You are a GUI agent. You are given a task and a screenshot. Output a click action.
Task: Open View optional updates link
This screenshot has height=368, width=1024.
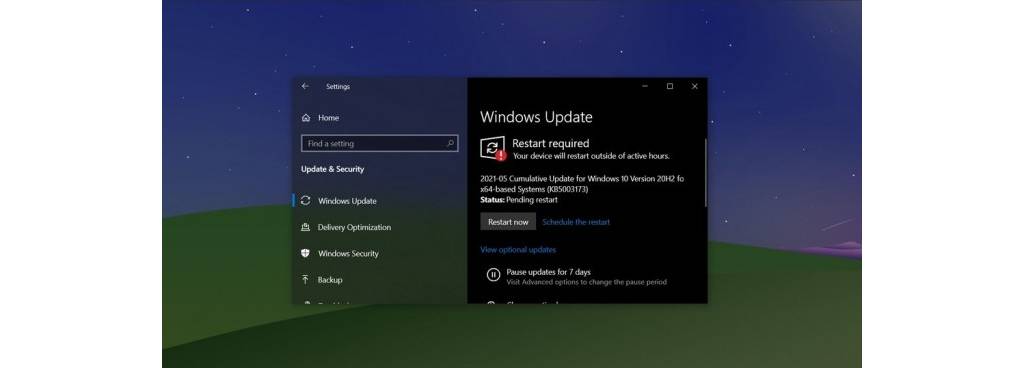point(518,249)
